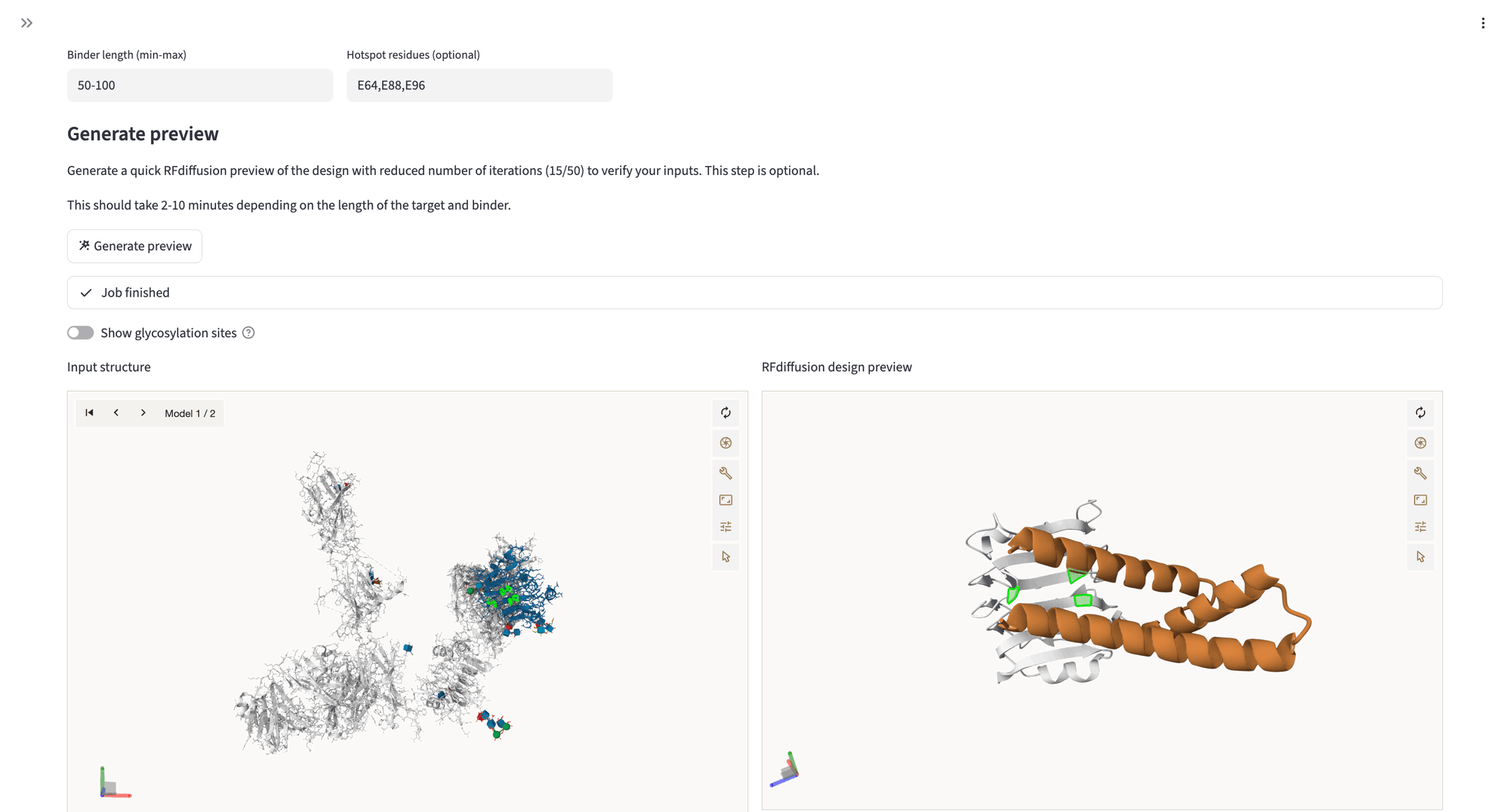
Task: Advance to next model in input viewer
Action: tap(143, 413)
